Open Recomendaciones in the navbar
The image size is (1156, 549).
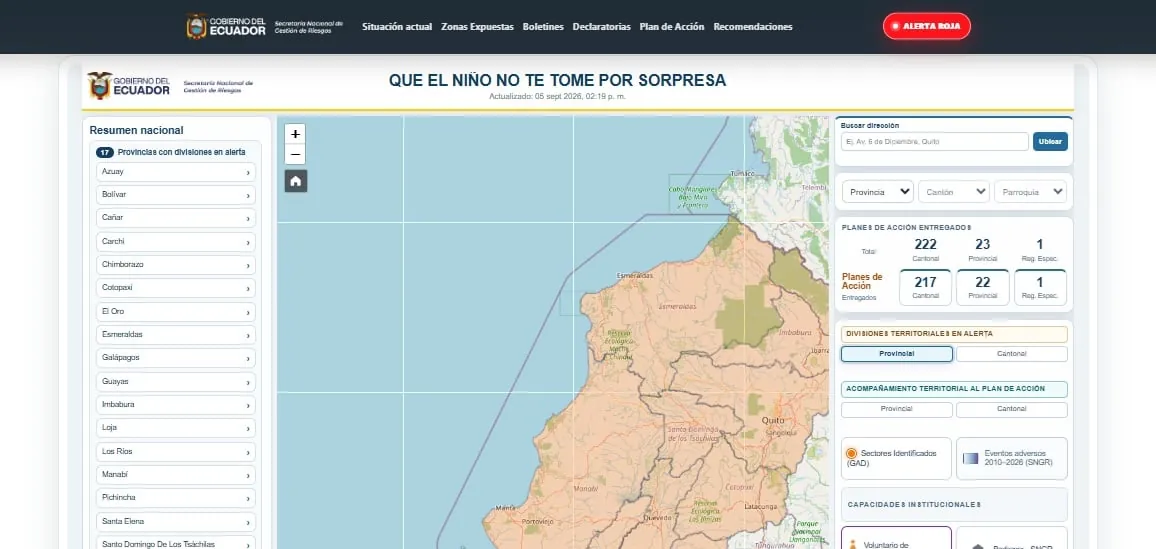point(753,27)
